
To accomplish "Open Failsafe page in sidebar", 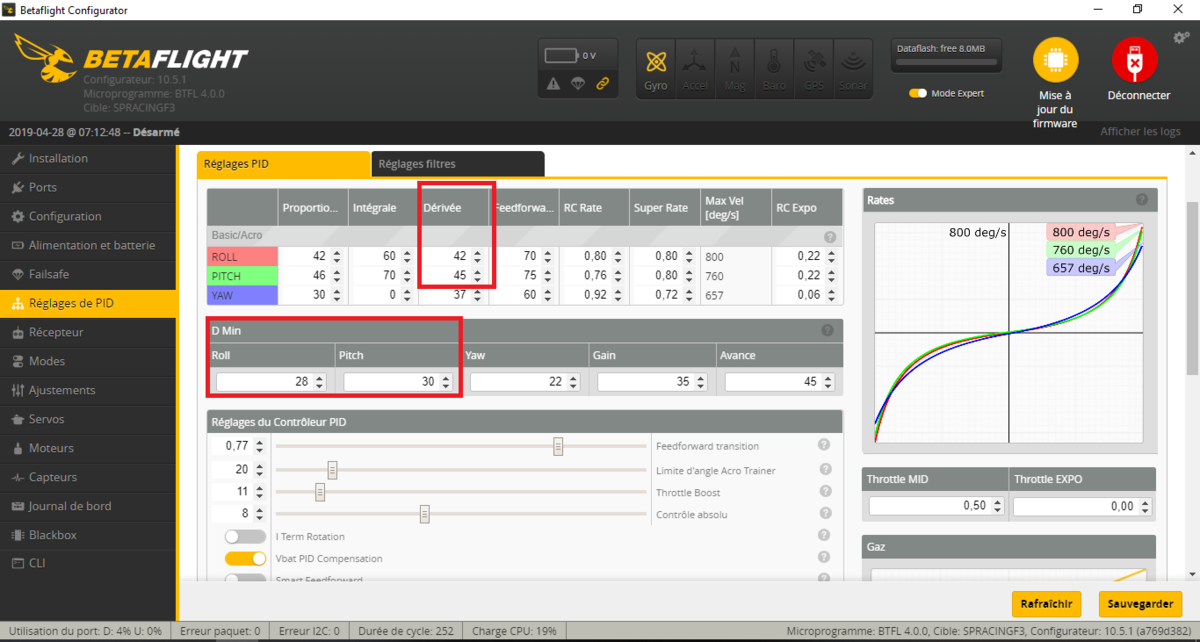I will pyautogui.click(x=88, y=274).
